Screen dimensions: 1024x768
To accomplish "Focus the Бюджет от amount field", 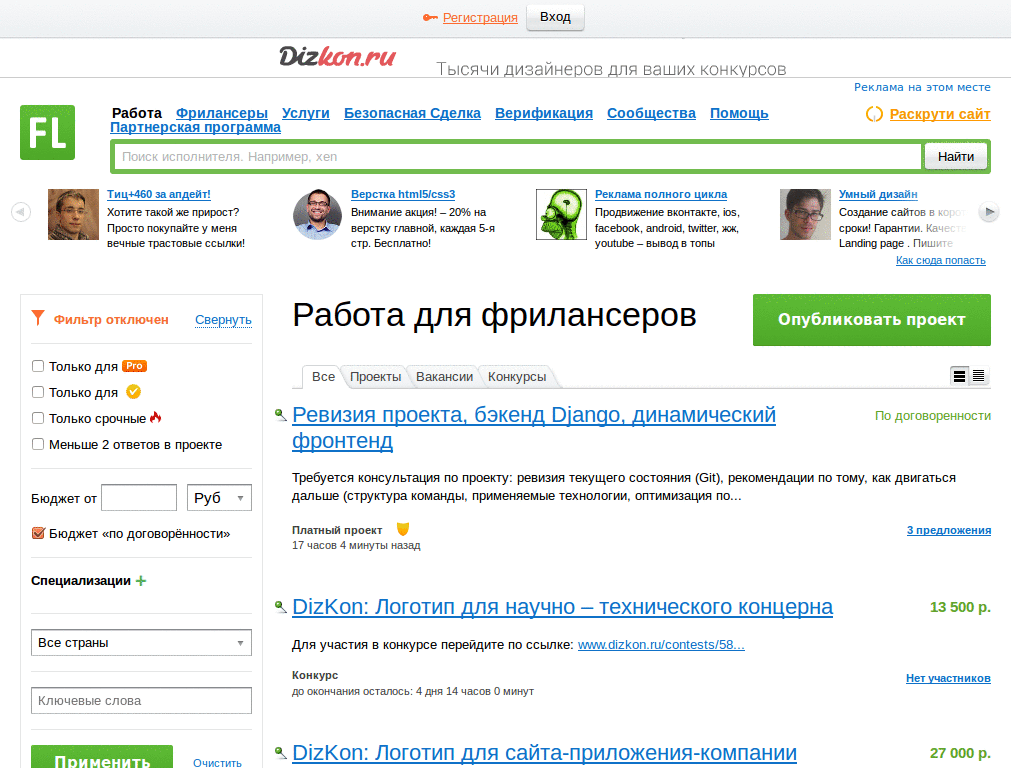I will coord(139,498).
